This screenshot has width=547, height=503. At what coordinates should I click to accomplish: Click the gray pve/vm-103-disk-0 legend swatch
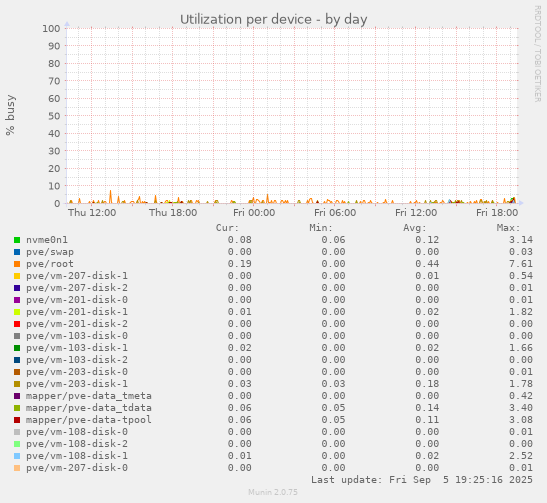(x=17, y=336)
